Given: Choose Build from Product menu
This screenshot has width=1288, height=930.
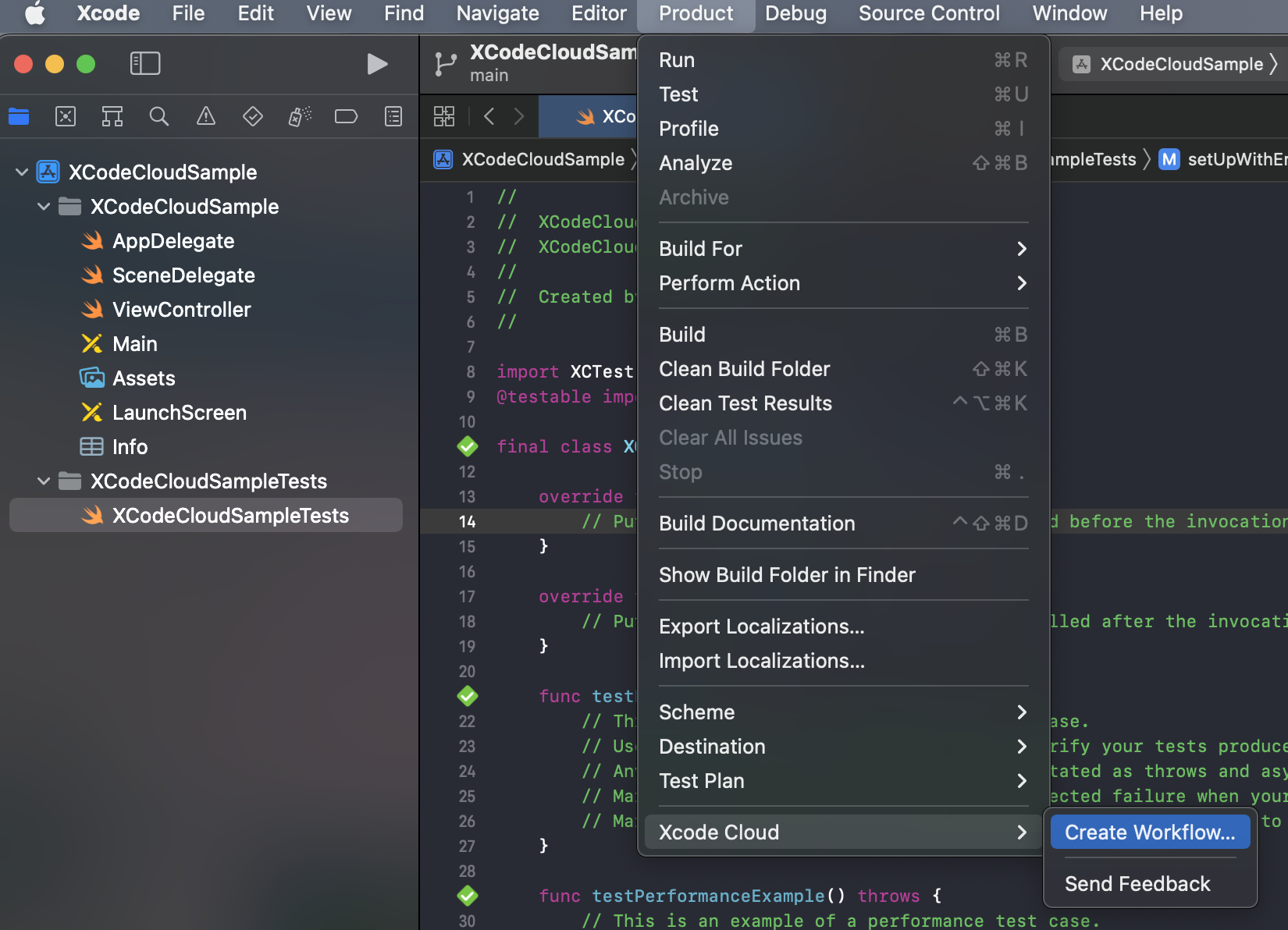Looking at the screenshot, I should coord(843,335).
